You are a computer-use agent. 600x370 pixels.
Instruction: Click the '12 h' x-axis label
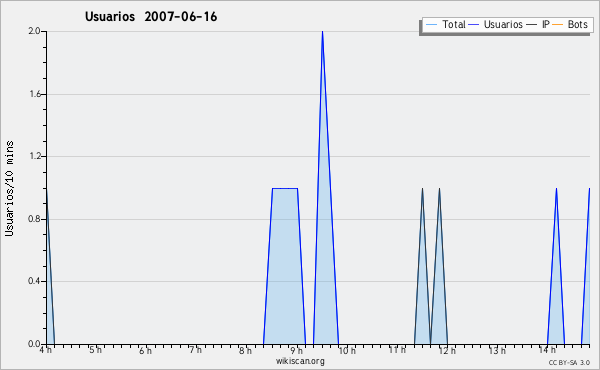pos(447,350)
